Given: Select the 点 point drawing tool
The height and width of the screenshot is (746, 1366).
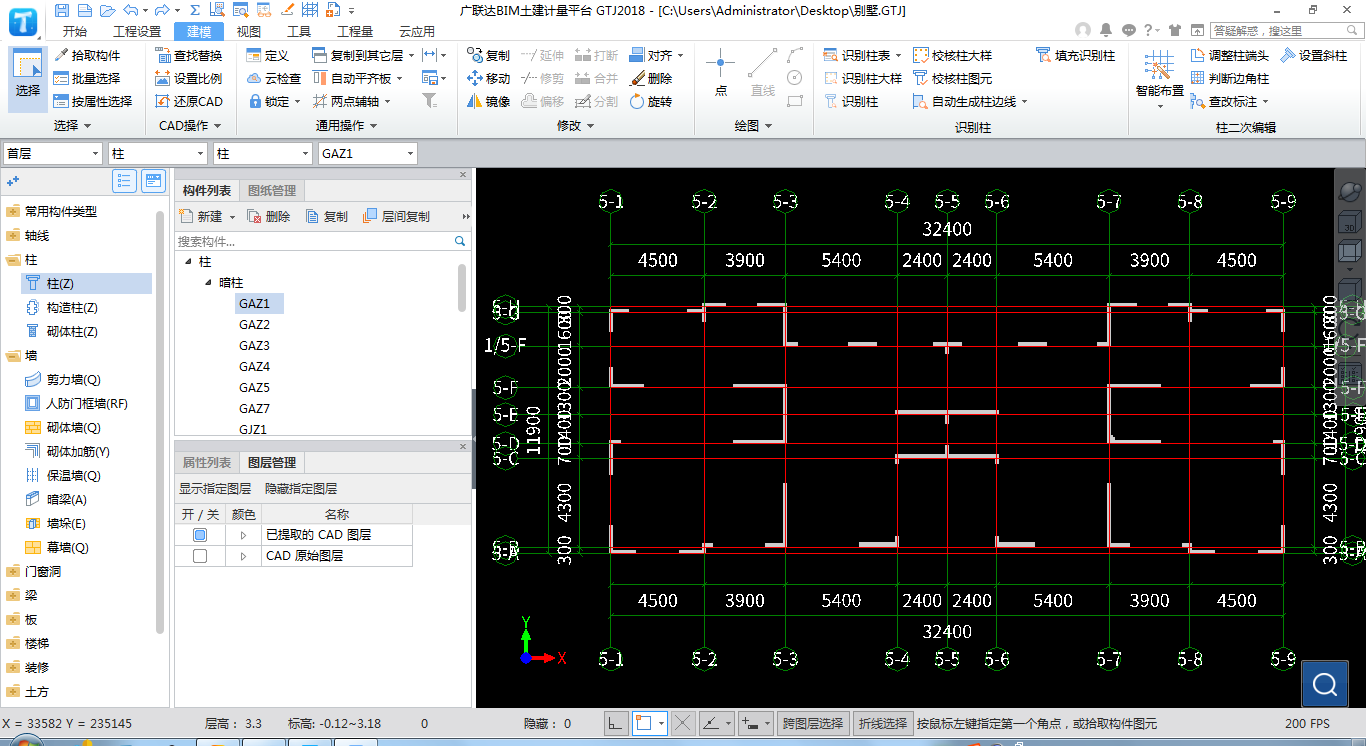Looking at the screenshot, I should [x=721, y=73].
